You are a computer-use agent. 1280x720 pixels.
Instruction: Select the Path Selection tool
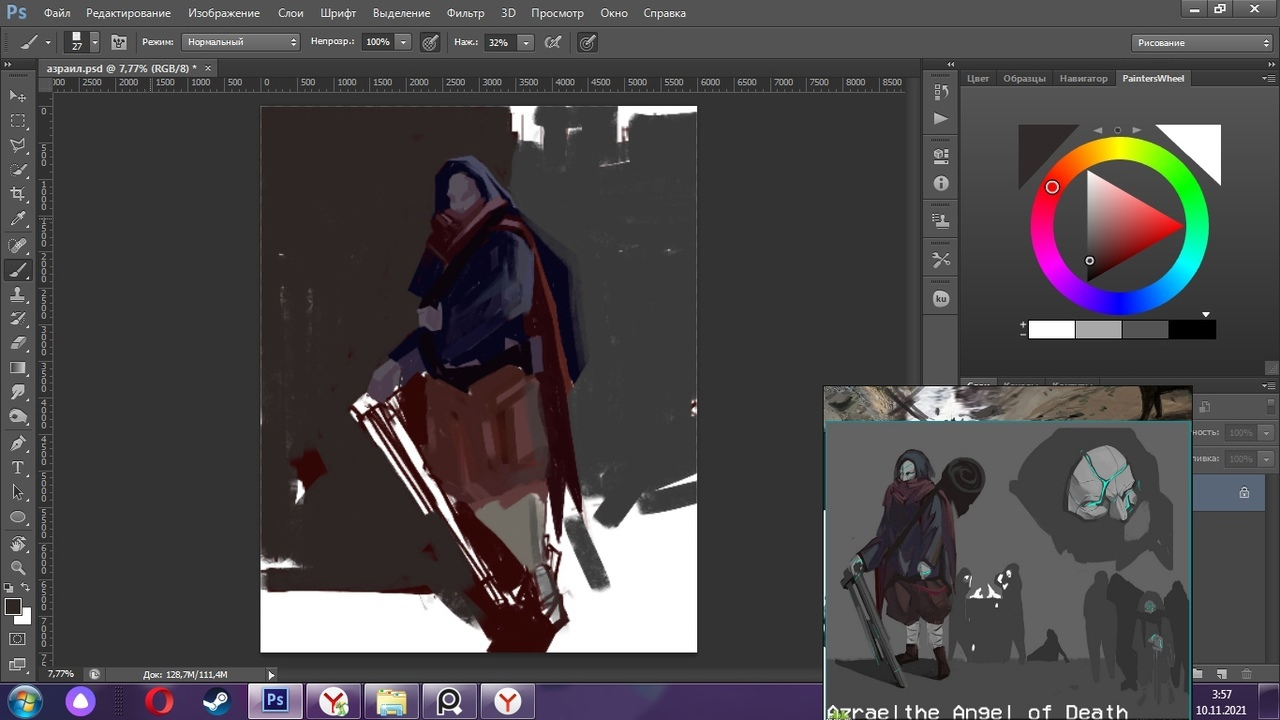click(x=18, y=492)
